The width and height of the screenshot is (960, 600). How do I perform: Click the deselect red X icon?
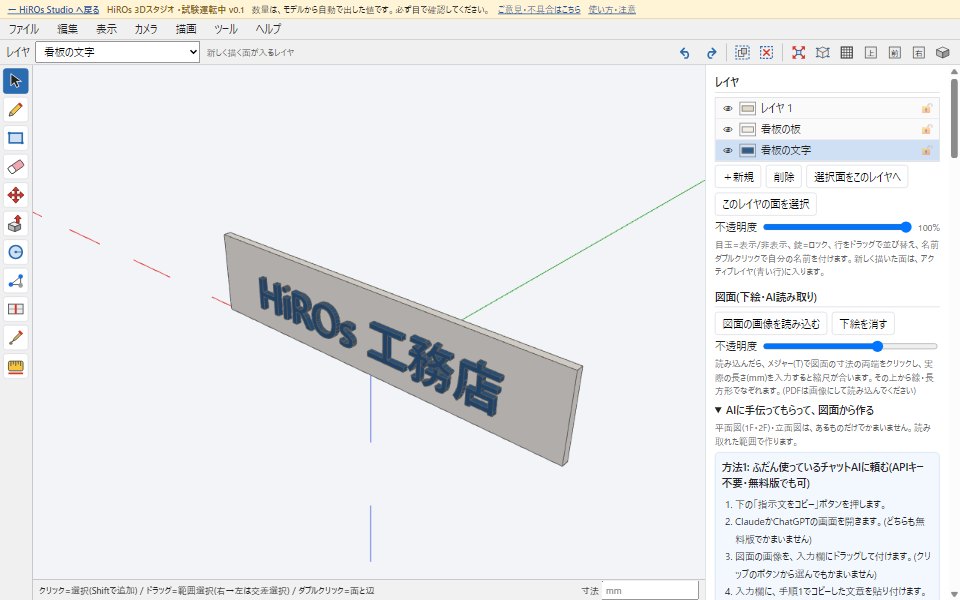[766, 53]
